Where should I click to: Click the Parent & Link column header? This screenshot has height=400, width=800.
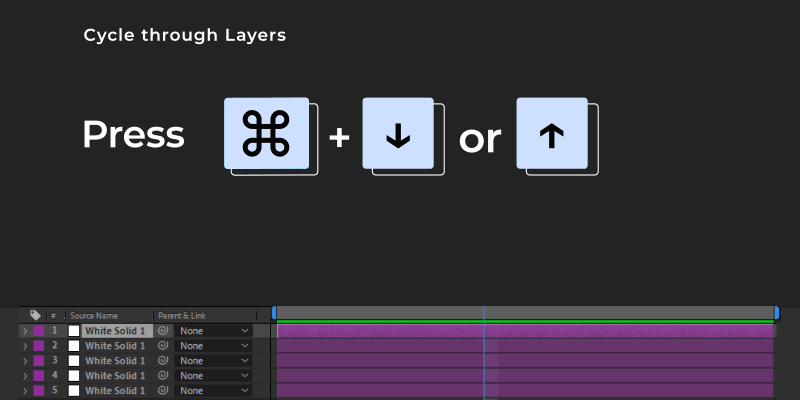coord(182,315)
